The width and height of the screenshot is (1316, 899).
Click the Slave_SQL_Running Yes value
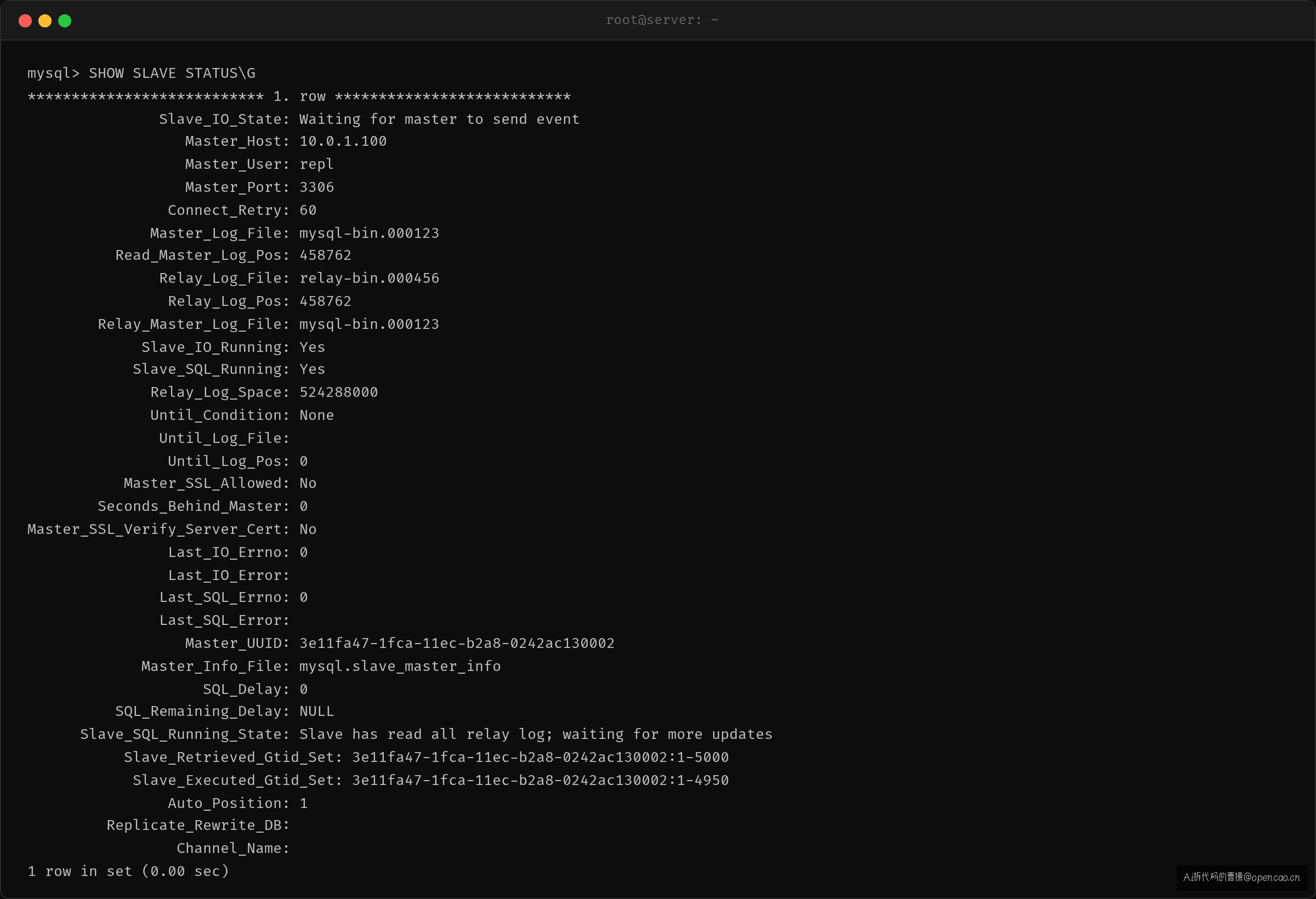tap(312, 369)
